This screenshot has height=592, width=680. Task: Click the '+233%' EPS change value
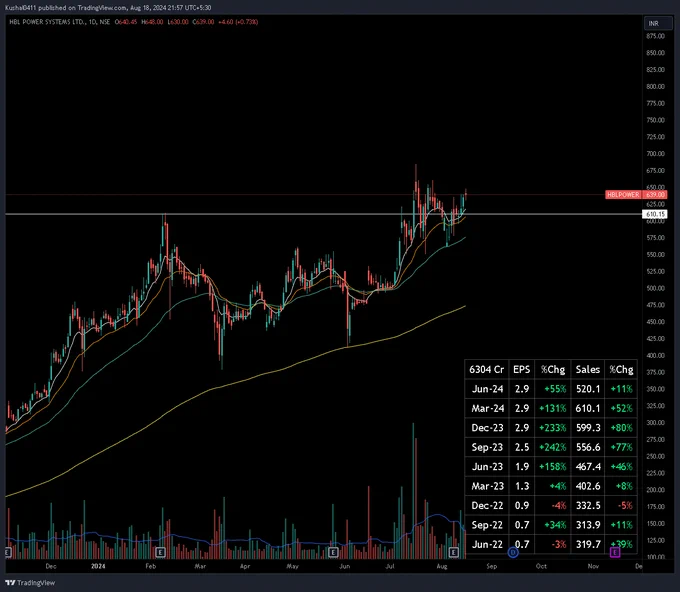[x=552, y=428]
